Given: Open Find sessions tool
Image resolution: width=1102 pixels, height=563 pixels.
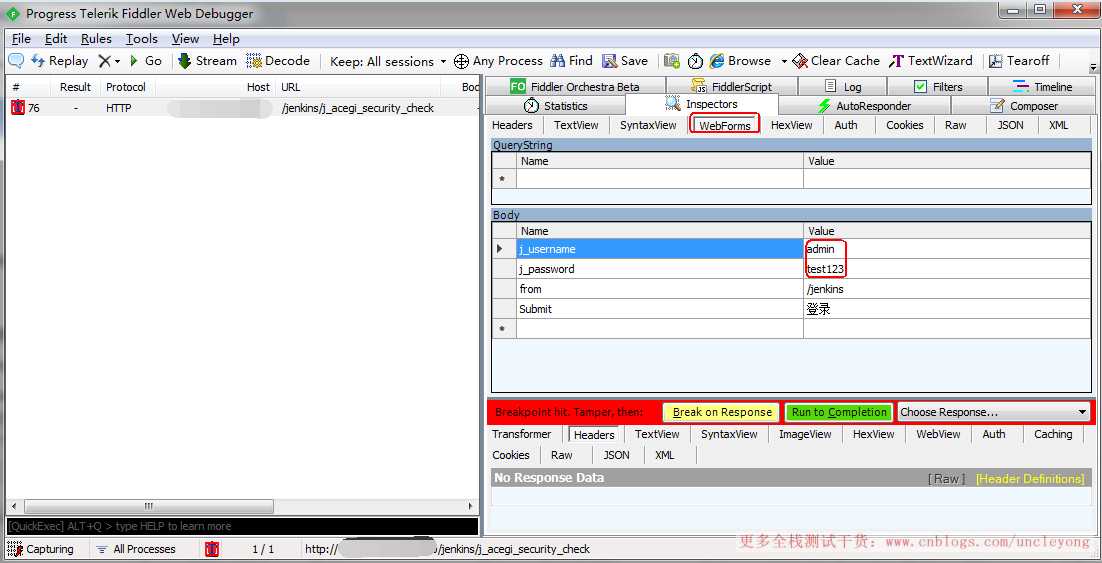Looking at the screenshot, I should (571, 61).
